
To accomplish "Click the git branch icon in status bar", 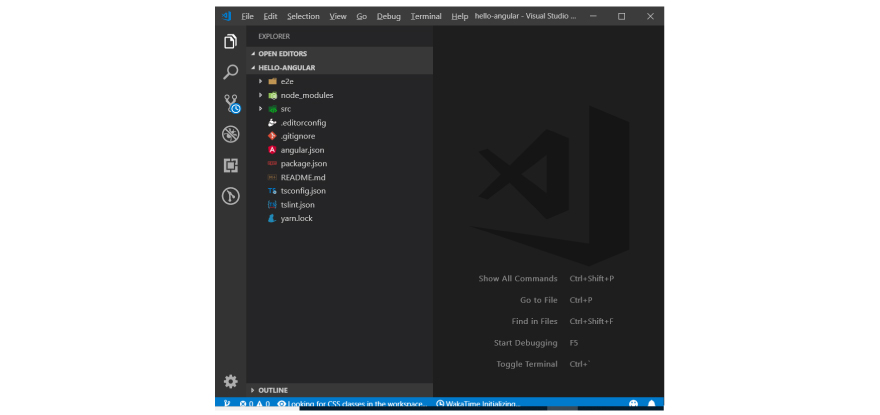I will point(227,403).
